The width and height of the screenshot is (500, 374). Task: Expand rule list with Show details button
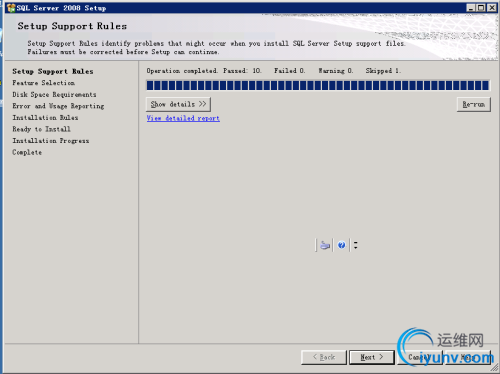(x=178, y=104)
